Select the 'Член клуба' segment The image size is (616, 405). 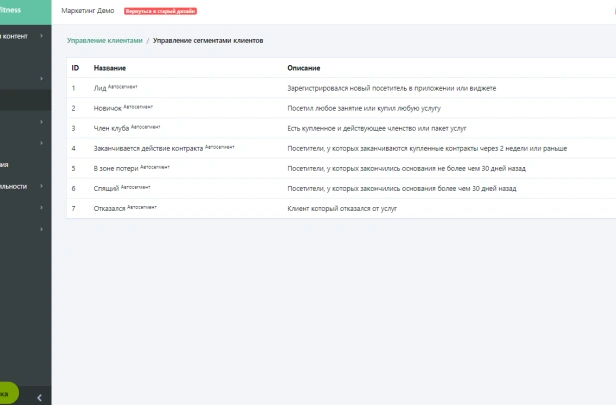(112, 128)
